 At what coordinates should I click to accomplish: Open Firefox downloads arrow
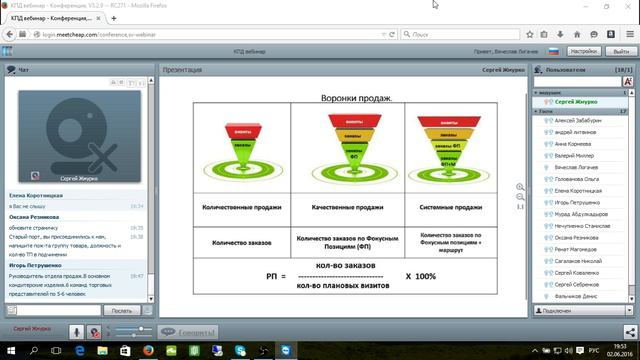(560, 34)
